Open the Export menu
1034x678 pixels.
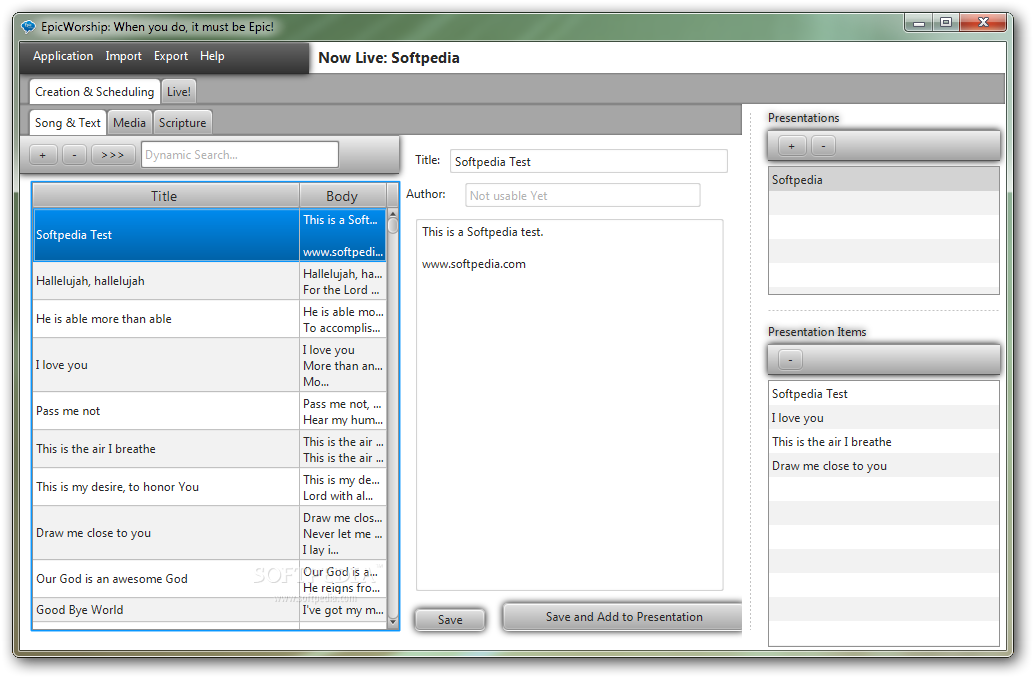pos(171,56)
